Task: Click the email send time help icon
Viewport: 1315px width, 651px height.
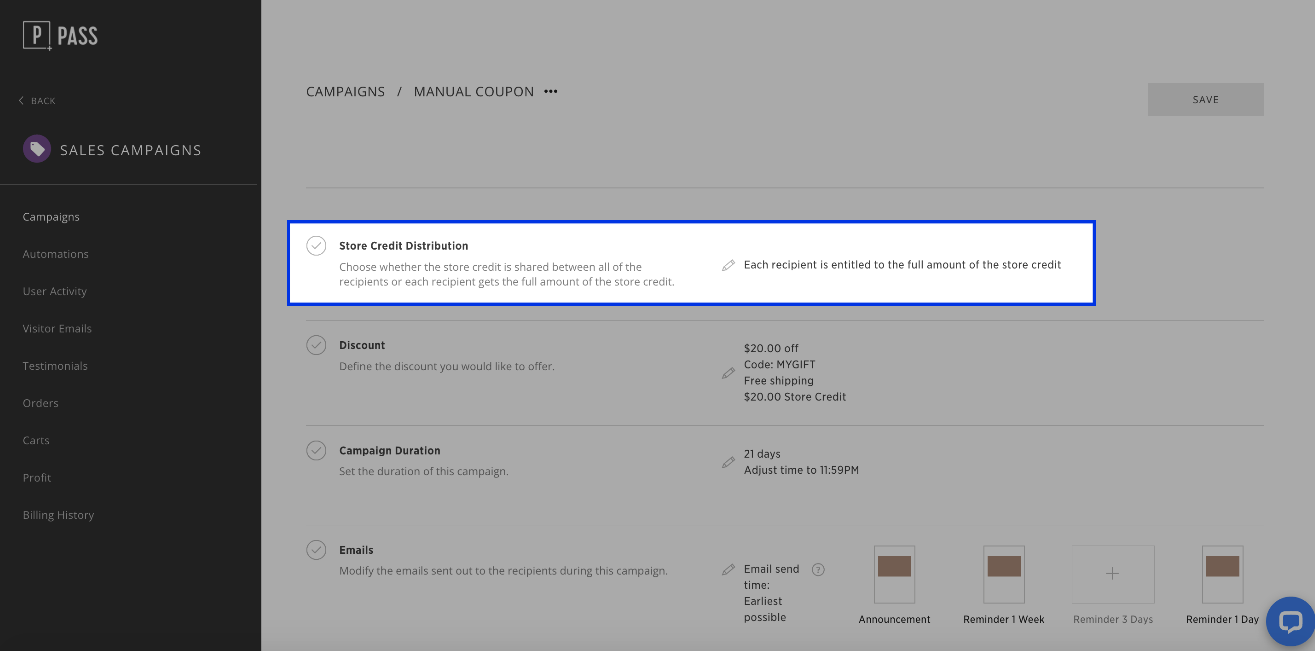Action: [818, 570]
